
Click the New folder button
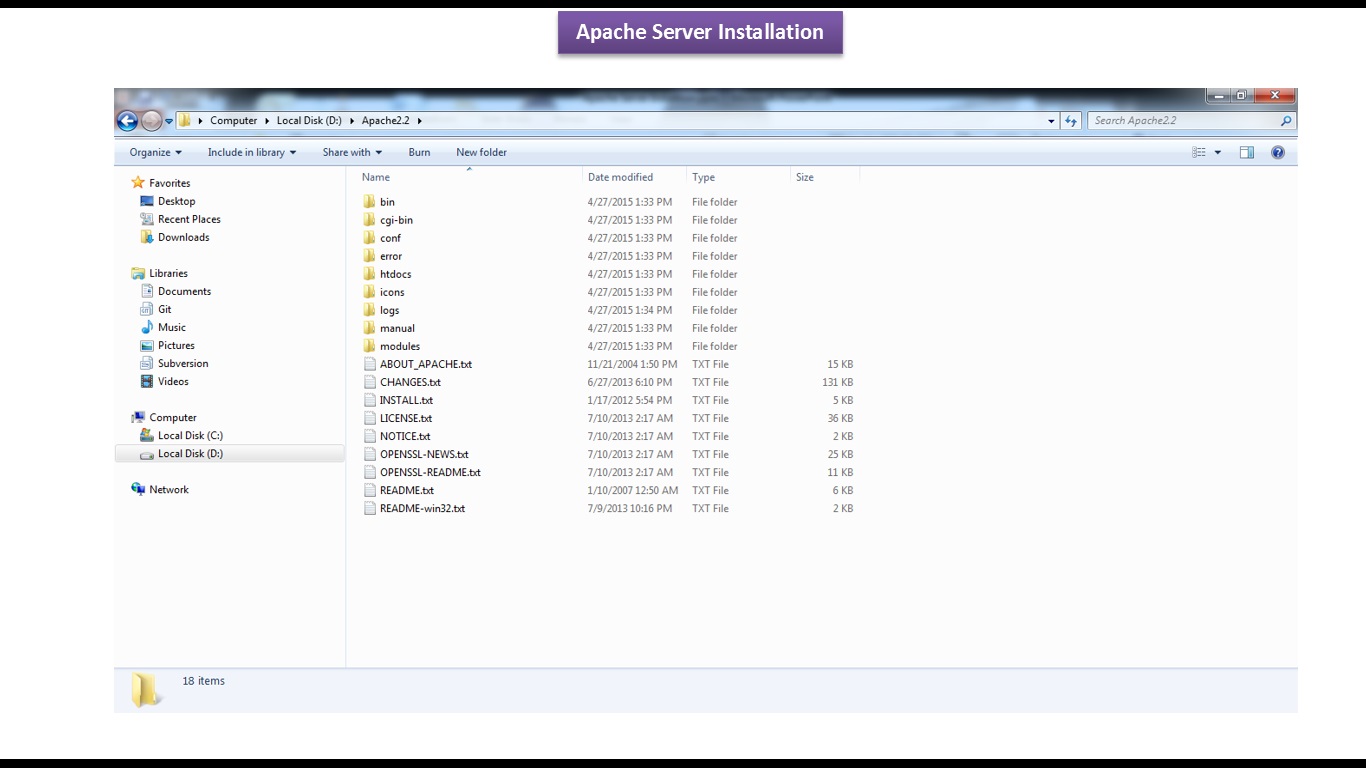[481, 153]
